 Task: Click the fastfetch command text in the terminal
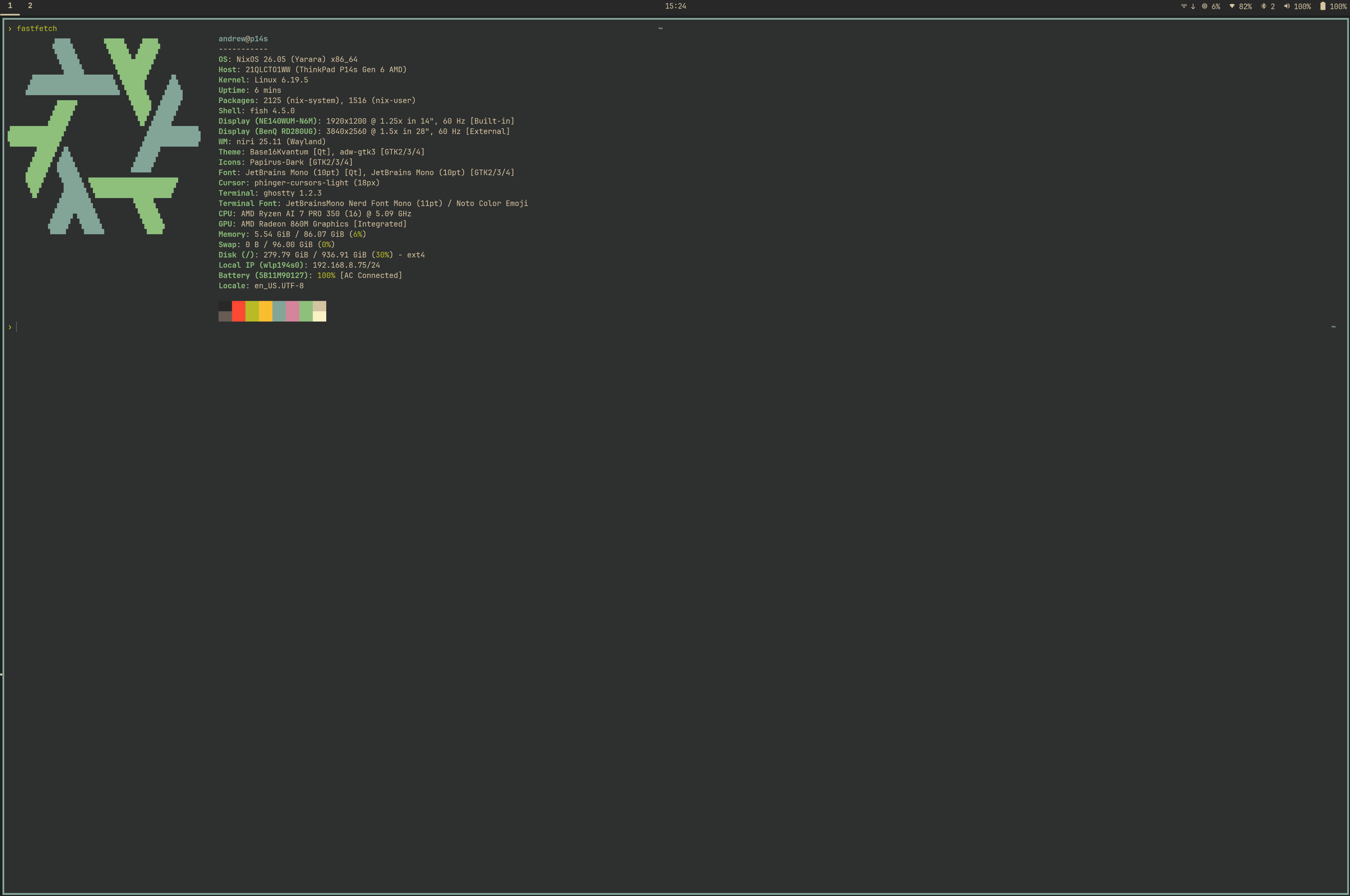pos(37,28)
